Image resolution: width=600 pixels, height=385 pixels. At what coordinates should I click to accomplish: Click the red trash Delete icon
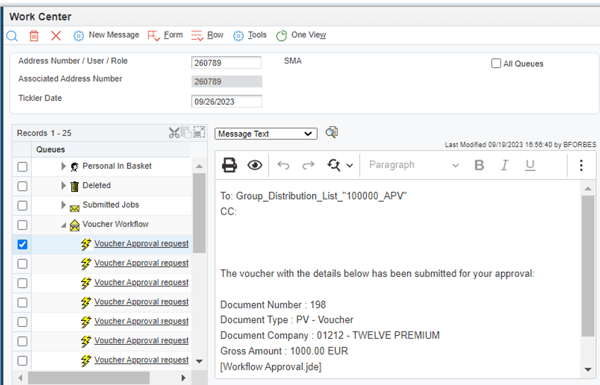click(x=34, y=36)
